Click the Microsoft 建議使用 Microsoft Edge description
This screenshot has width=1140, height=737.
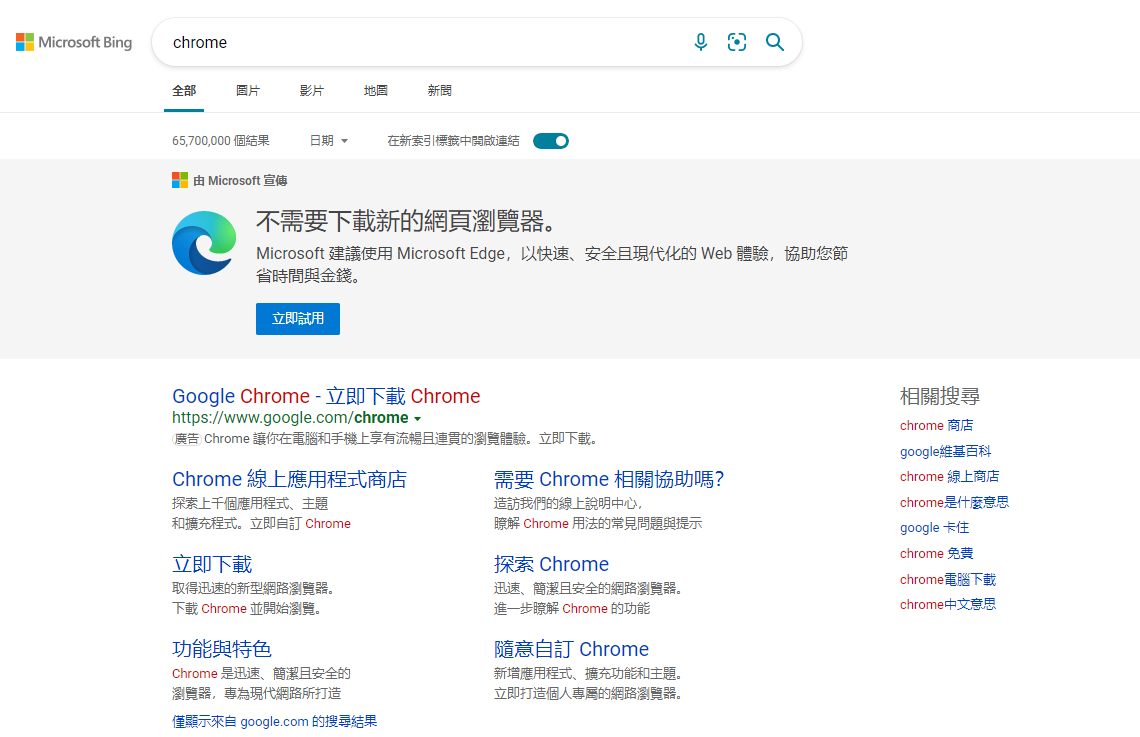tap(552, 265)
